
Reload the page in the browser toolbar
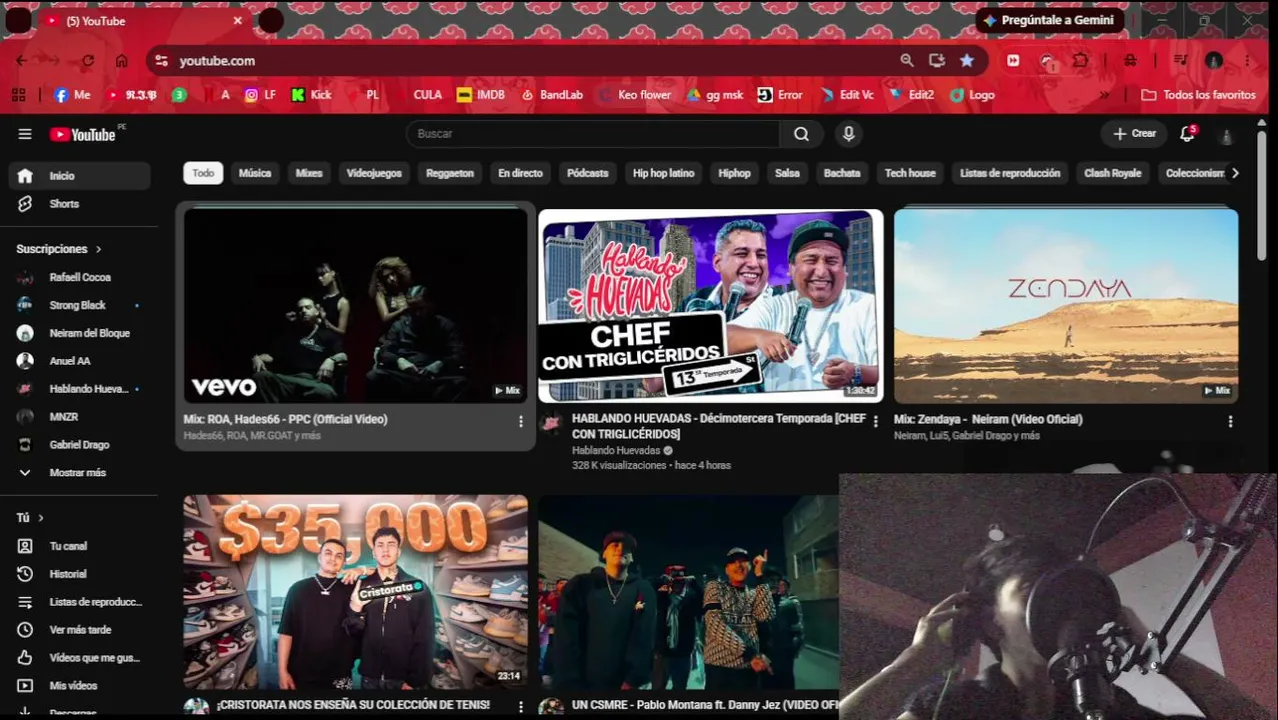tap(88, 61)
